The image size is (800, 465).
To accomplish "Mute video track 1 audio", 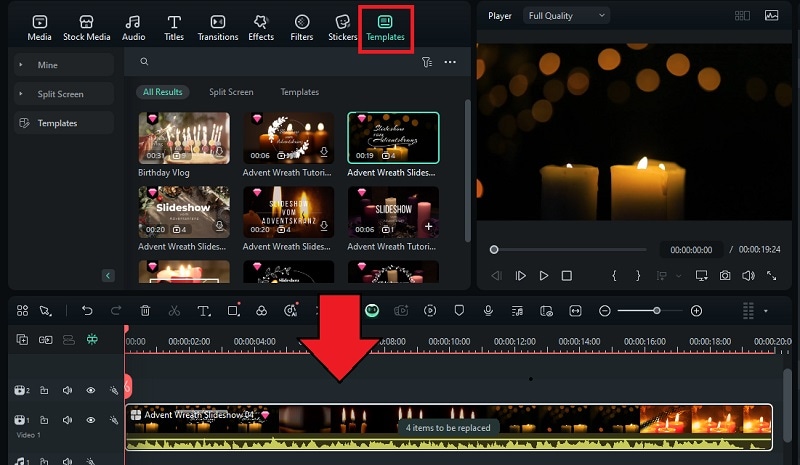I will pos(67,420).
